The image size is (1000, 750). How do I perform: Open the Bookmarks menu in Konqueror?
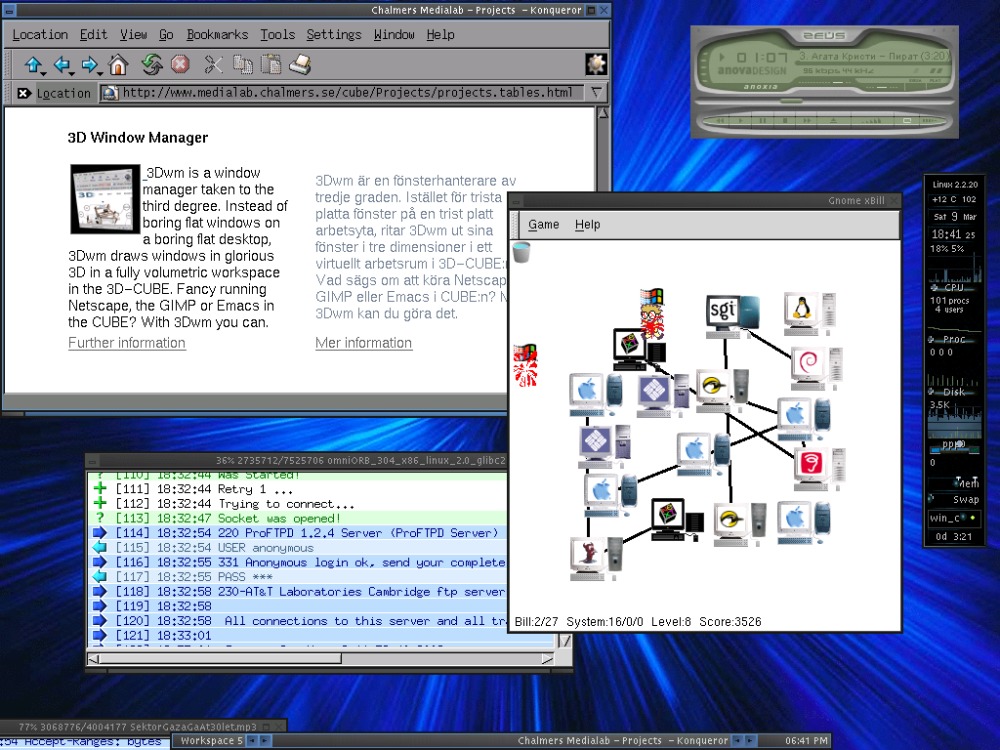tap(217, 34)
